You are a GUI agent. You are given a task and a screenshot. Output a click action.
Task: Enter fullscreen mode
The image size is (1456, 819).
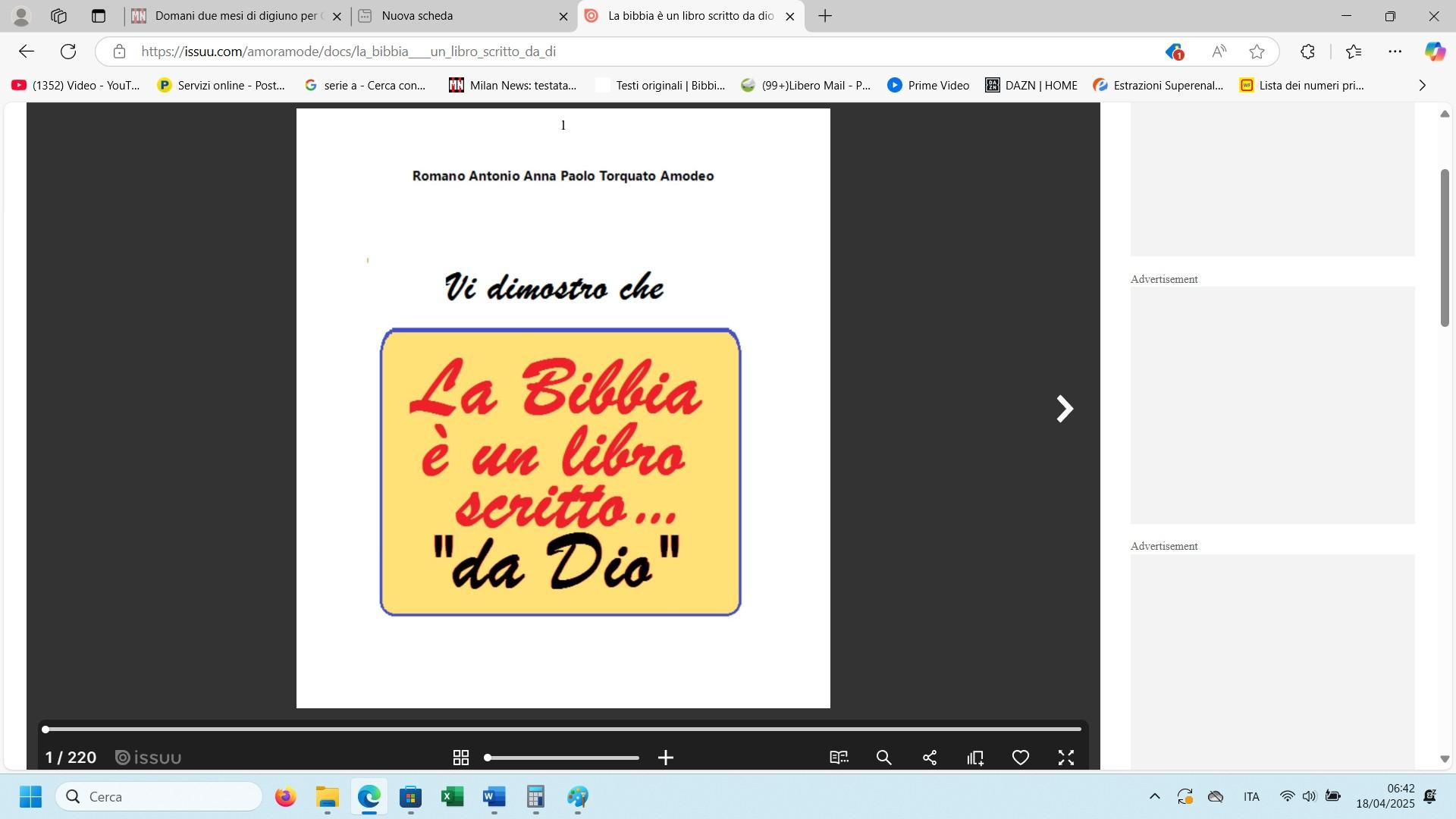(x=1066, y=758)
